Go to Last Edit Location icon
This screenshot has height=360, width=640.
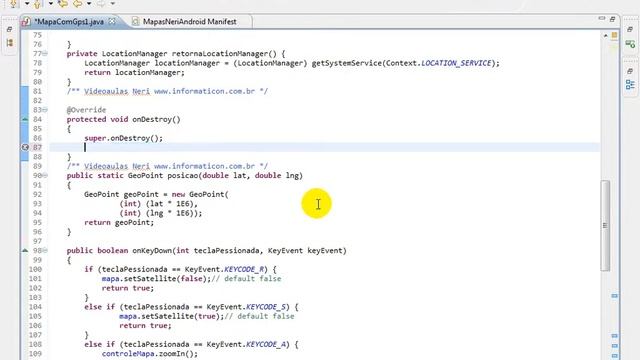[62, 4]
